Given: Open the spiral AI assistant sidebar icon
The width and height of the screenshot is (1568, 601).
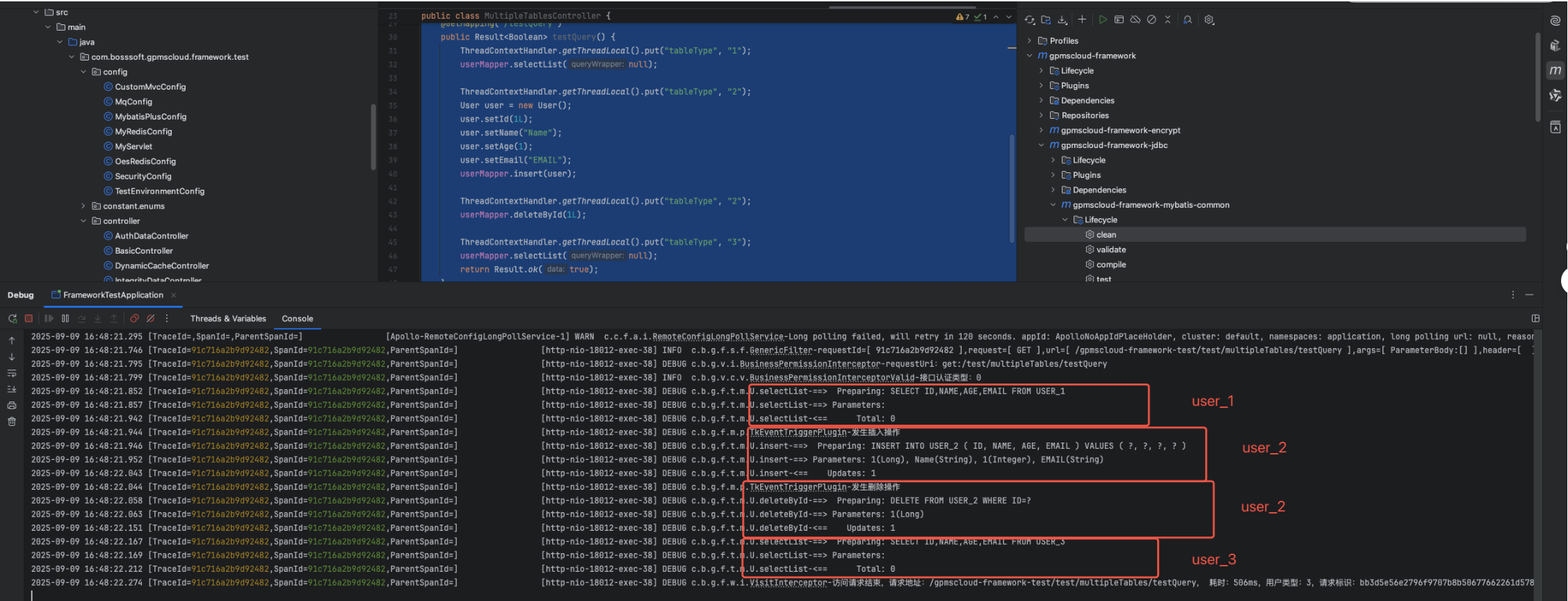Looking at the screenshot, I should 1555,21.
